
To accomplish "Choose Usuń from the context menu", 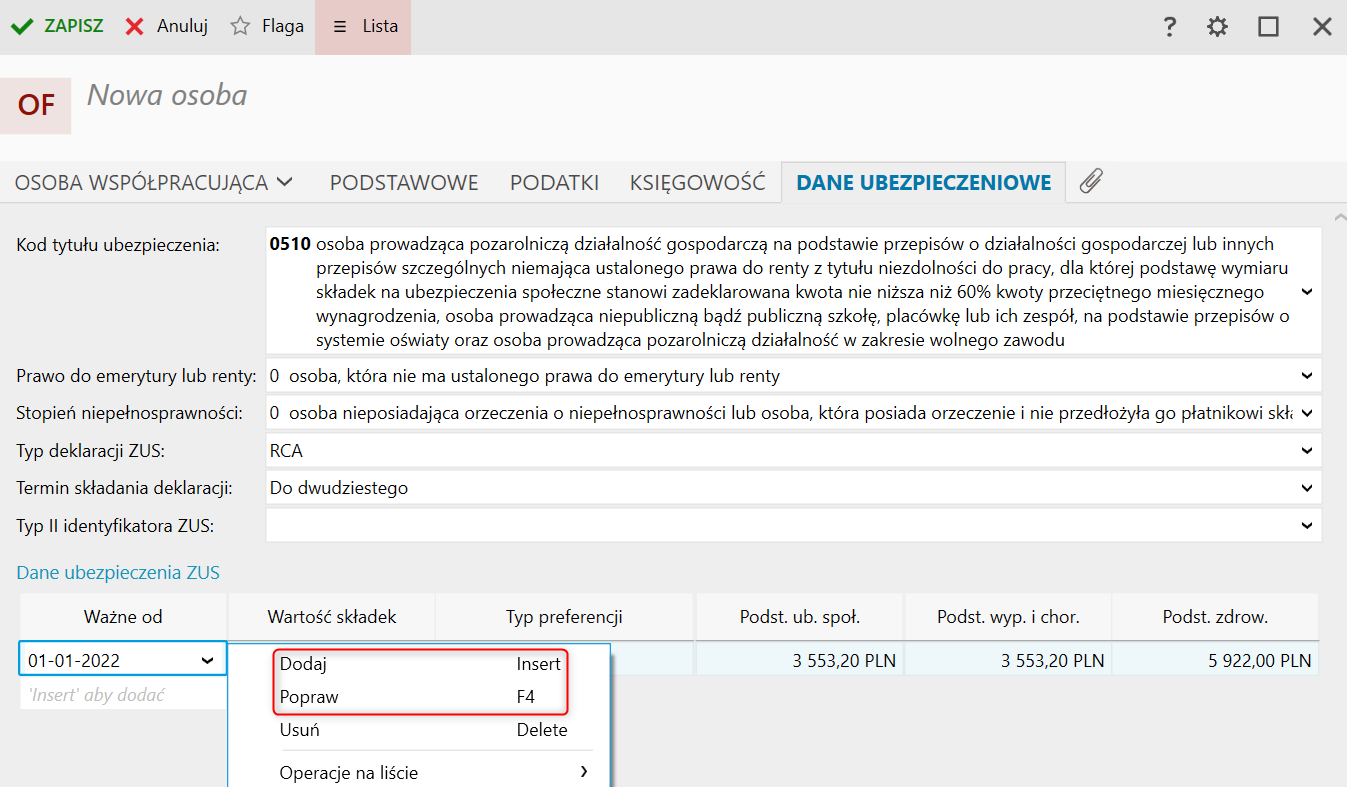I will tap(300, 730).
